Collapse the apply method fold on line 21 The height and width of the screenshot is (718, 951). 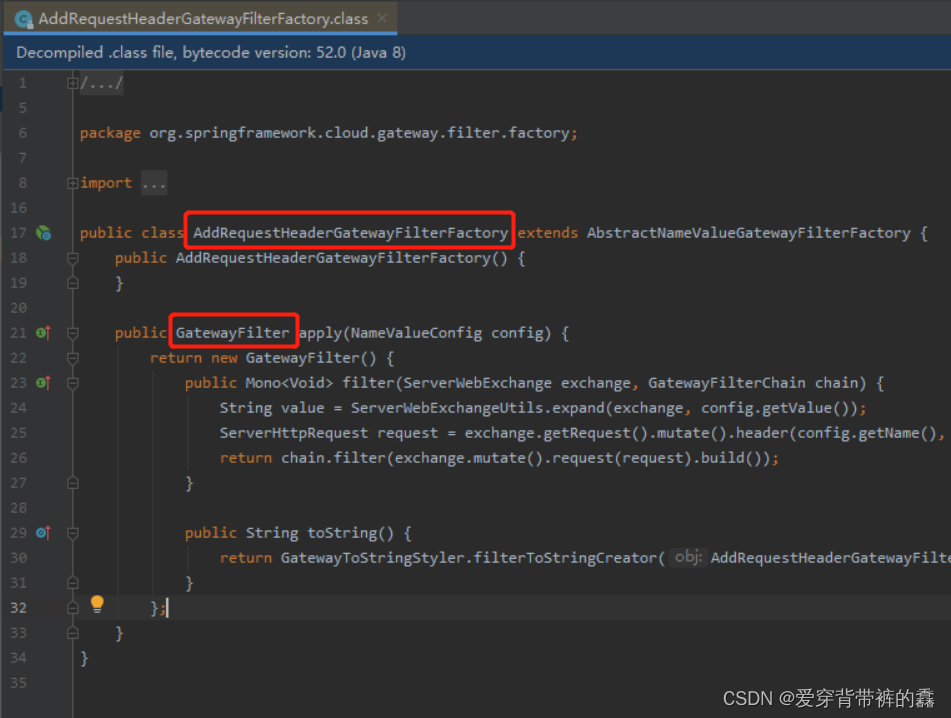tap(73, 334)
